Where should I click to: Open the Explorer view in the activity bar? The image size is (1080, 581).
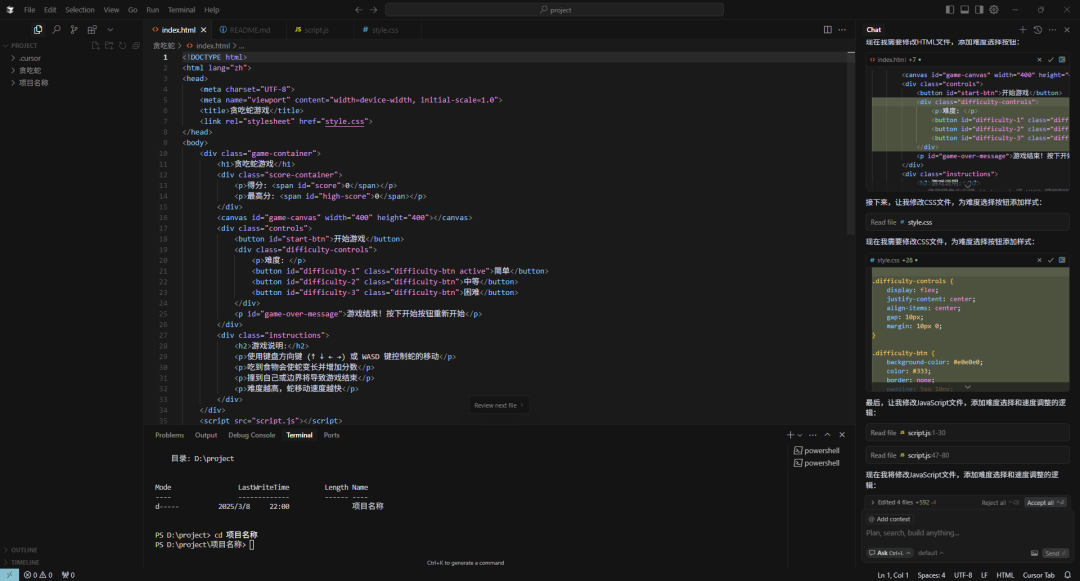point(38,30)
